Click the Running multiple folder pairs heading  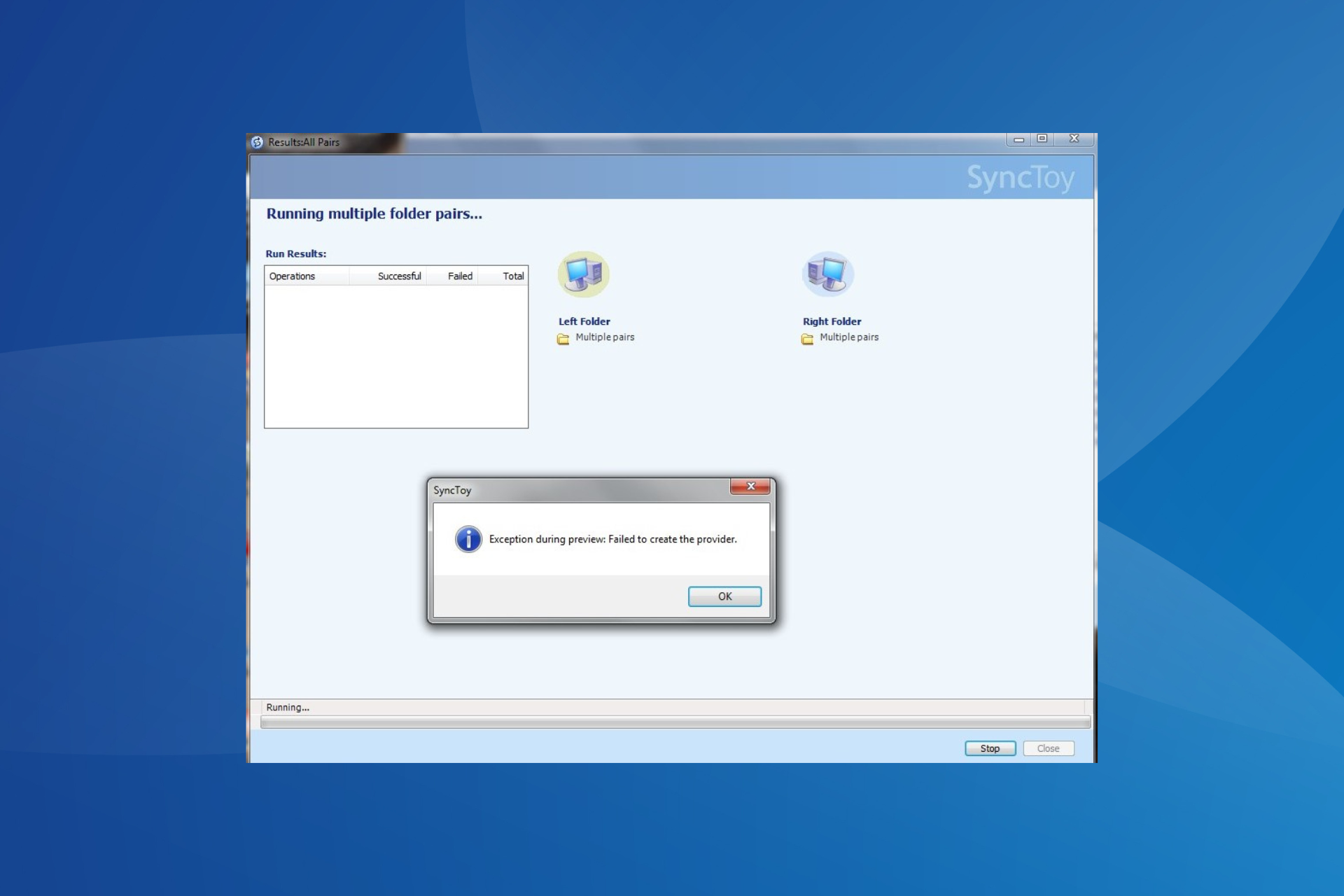click(374, 213)
